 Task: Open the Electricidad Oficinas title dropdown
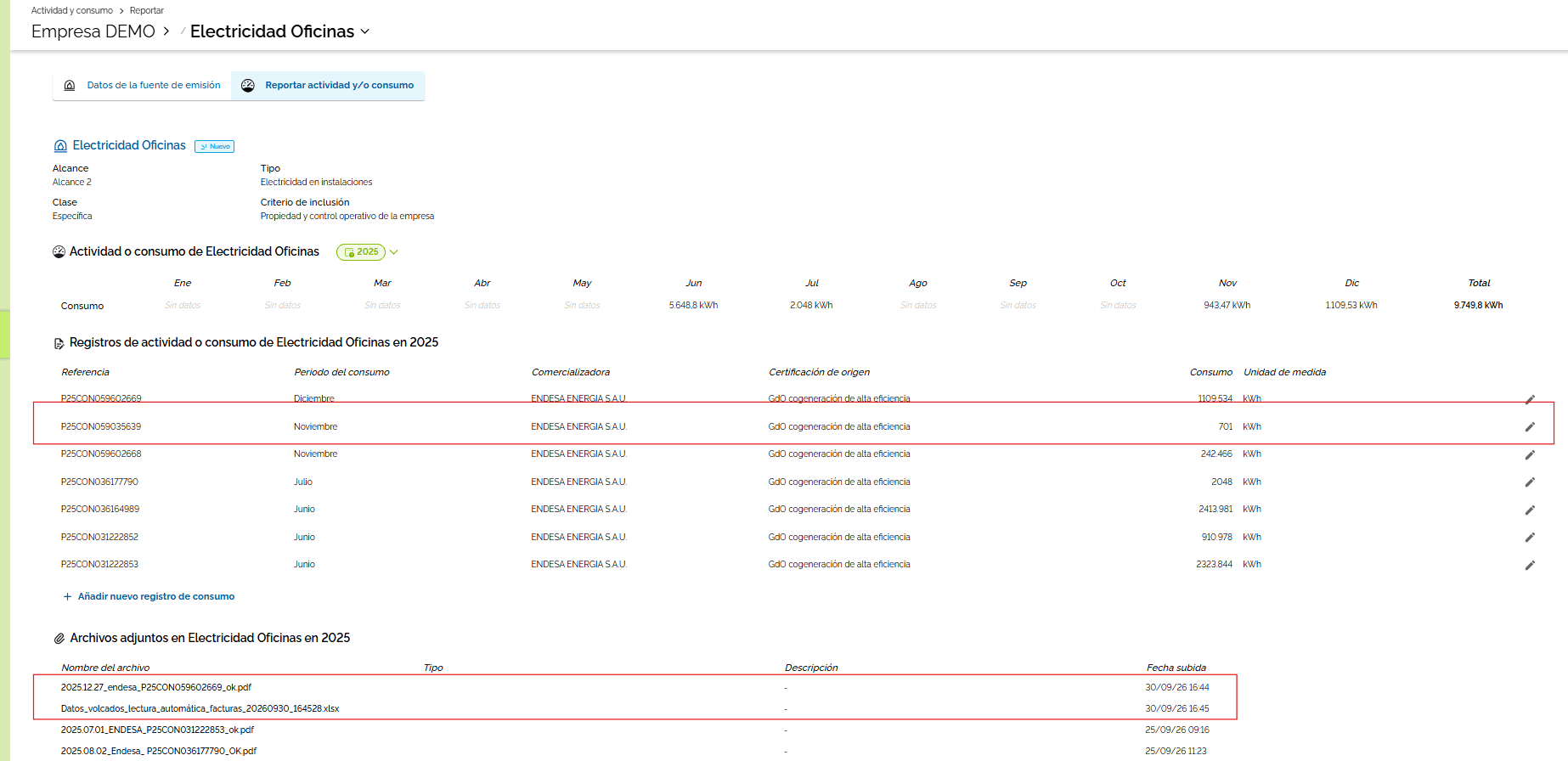365,31
